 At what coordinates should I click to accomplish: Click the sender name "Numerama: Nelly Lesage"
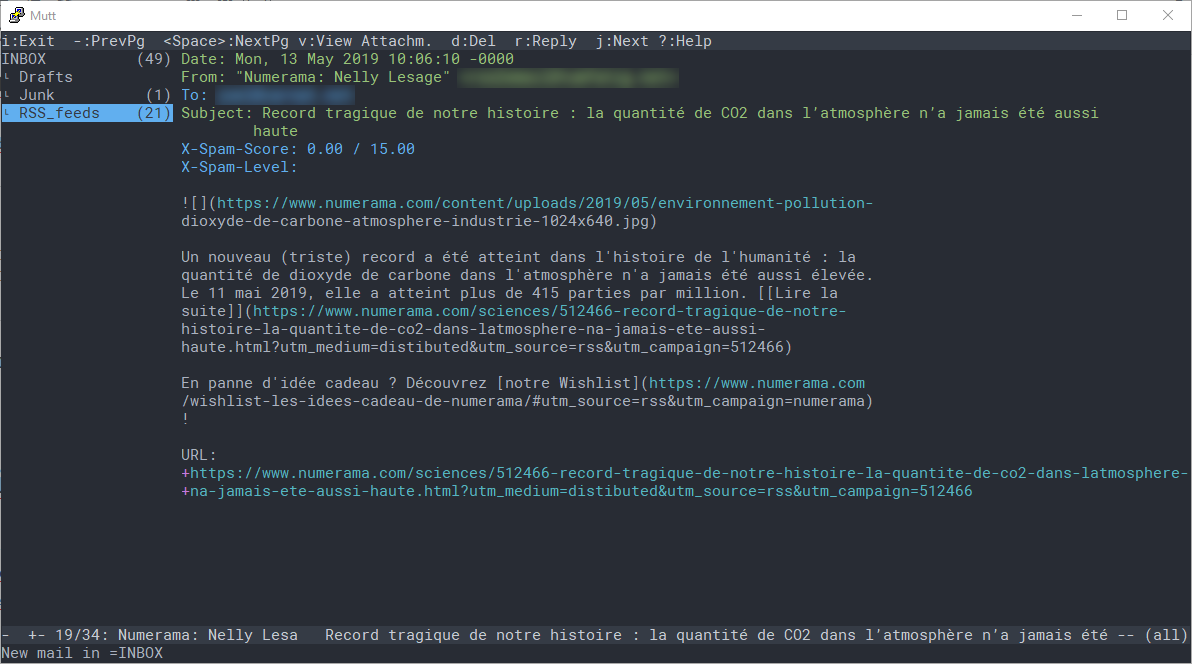343,78
